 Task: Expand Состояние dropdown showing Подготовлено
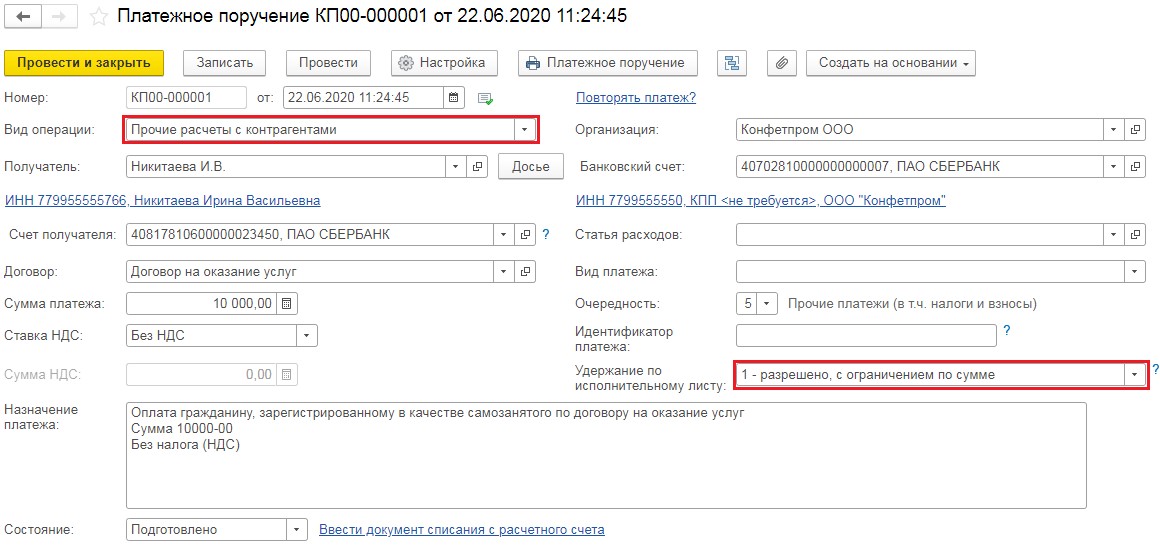point(297,529)
